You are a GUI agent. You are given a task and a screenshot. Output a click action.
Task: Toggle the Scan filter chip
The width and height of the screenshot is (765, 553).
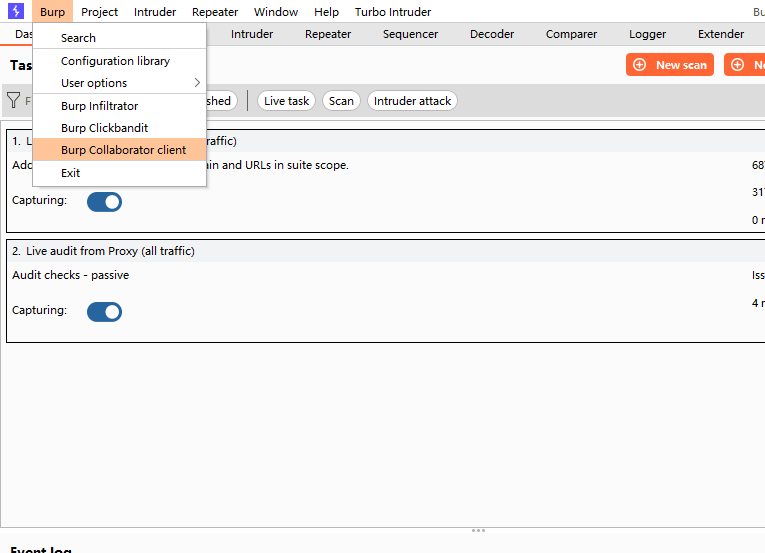[x=341, y=101]
